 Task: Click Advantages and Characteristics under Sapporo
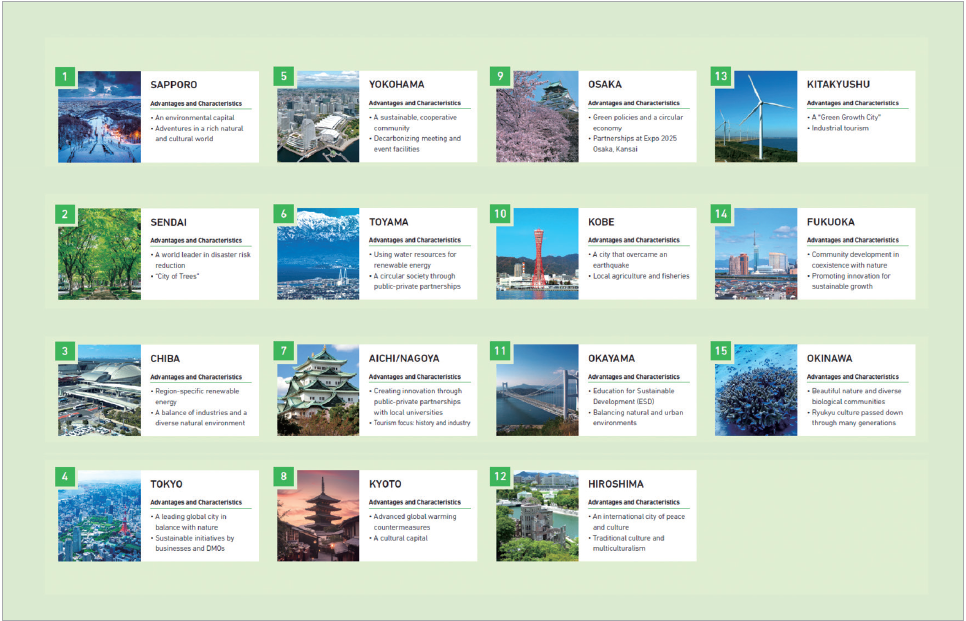click(x=196, y=103)
